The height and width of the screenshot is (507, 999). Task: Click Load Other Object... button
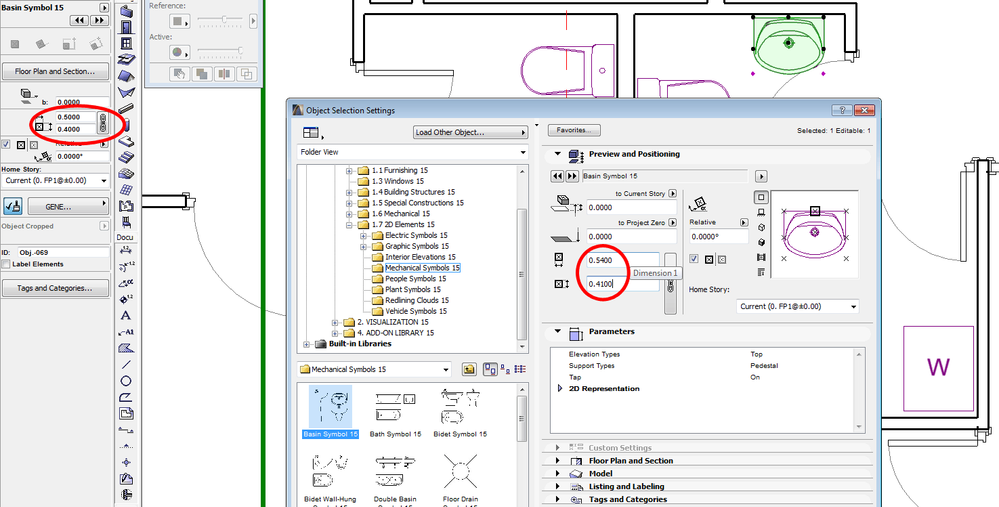click(x=470, y=132)
